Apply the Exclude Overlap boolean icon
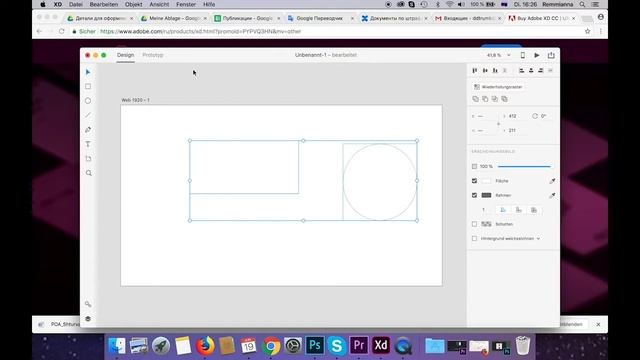 (x=504, y=99)
